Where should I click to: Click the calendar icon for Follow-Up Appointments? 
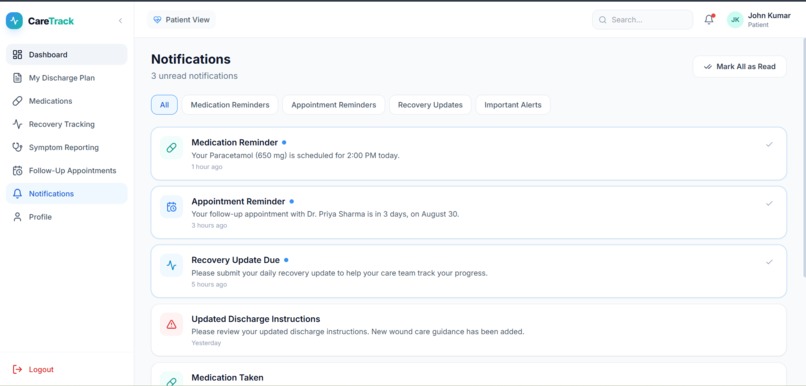pyautogui.click(x=17, y=171)
